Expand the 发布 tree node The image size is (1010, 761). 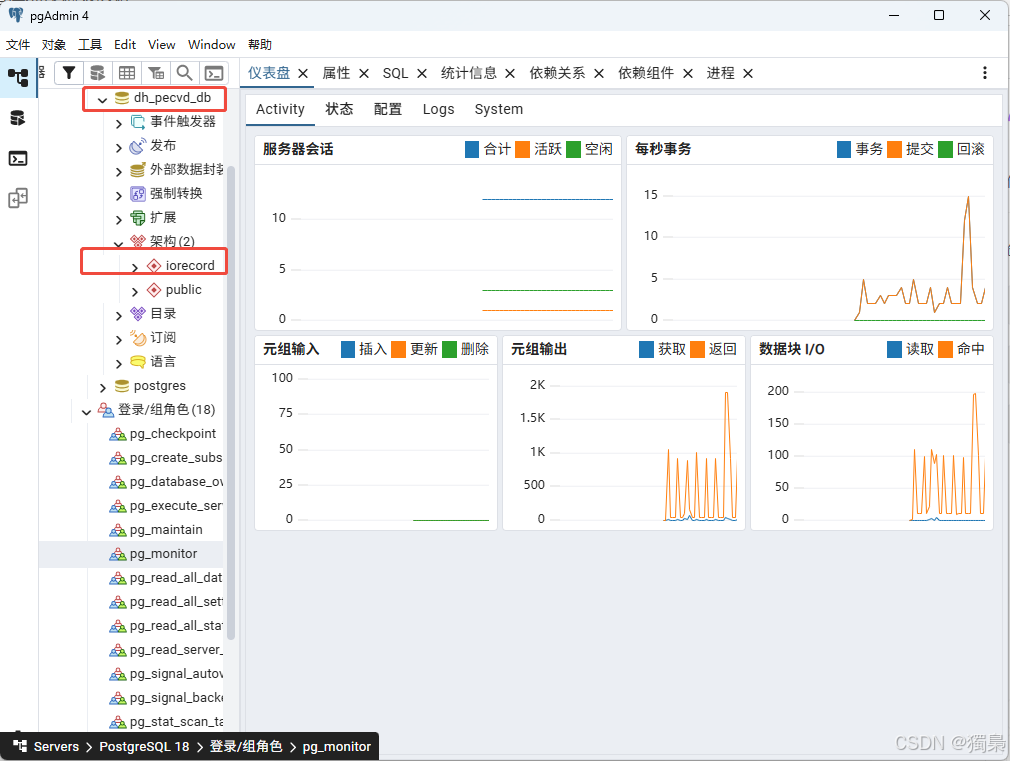tap(119, 148)
